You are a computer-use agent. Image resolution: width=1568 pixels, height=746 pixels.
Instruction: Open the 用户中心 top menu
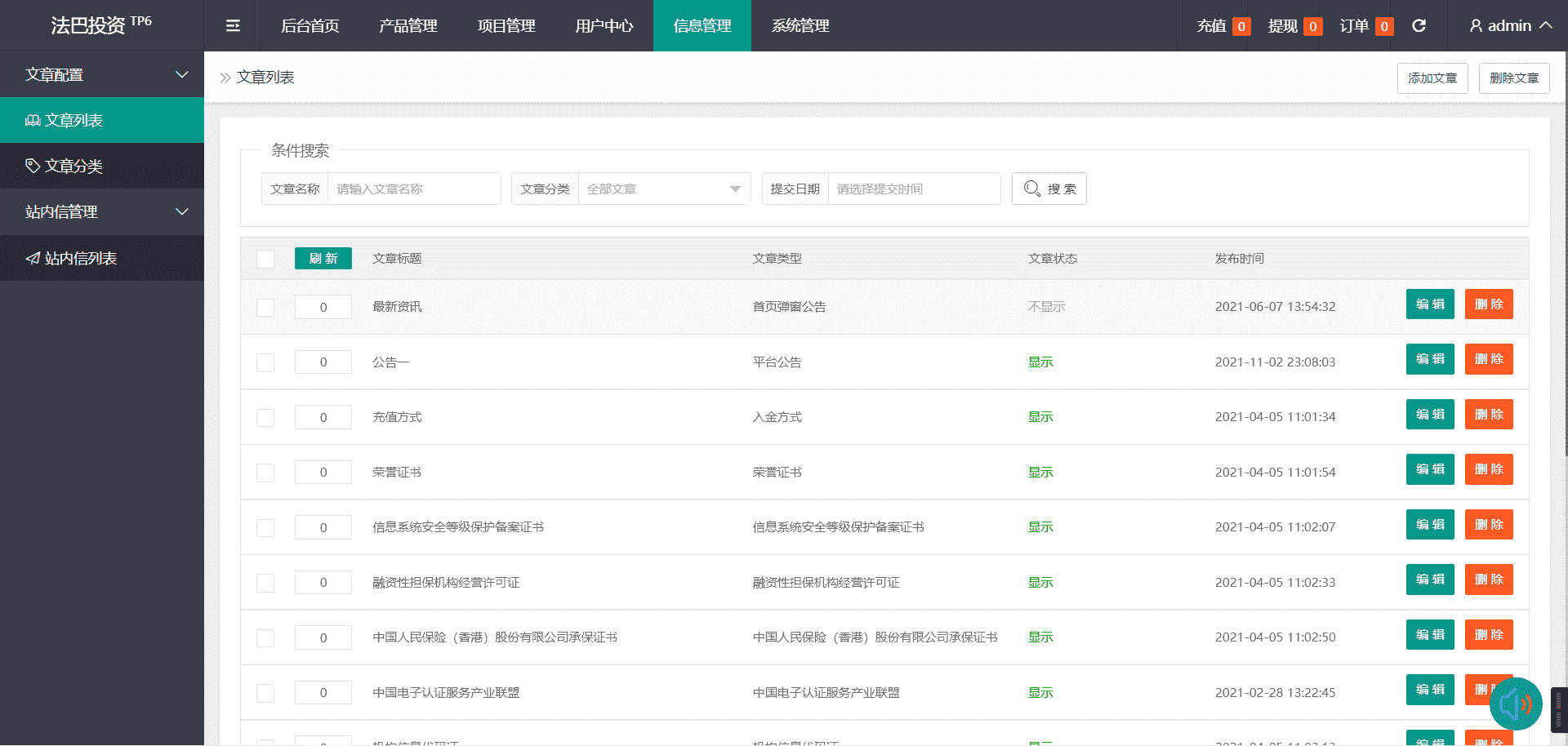point(604,26)
